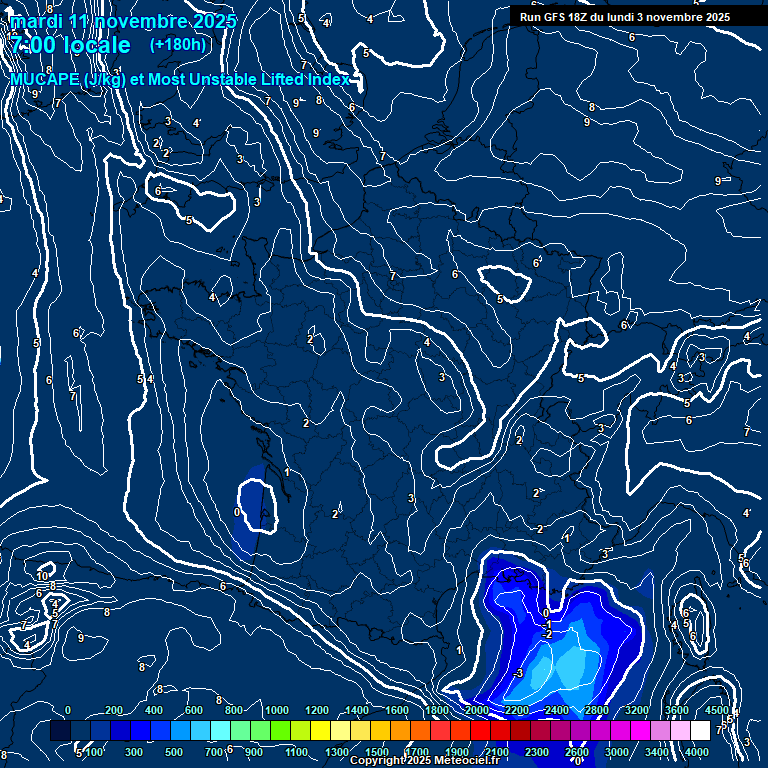
Task: Click the '1000' legend label
Action: pos(277,710)
